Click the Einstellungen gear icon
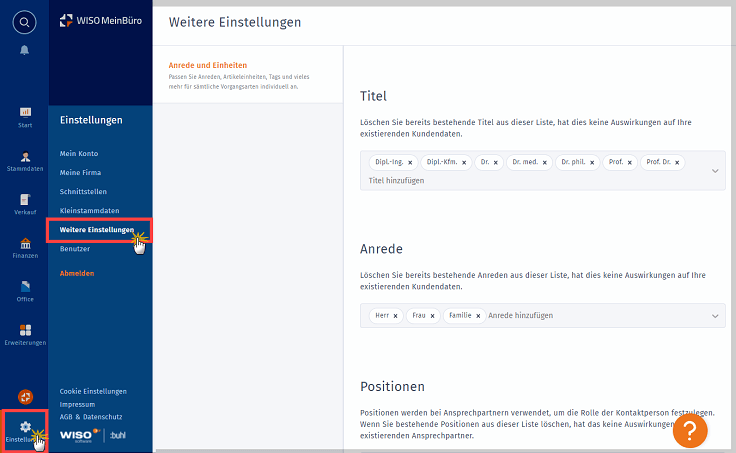Image resolution: width=736 pixels, height=453 pixels. tap(25, 427)
